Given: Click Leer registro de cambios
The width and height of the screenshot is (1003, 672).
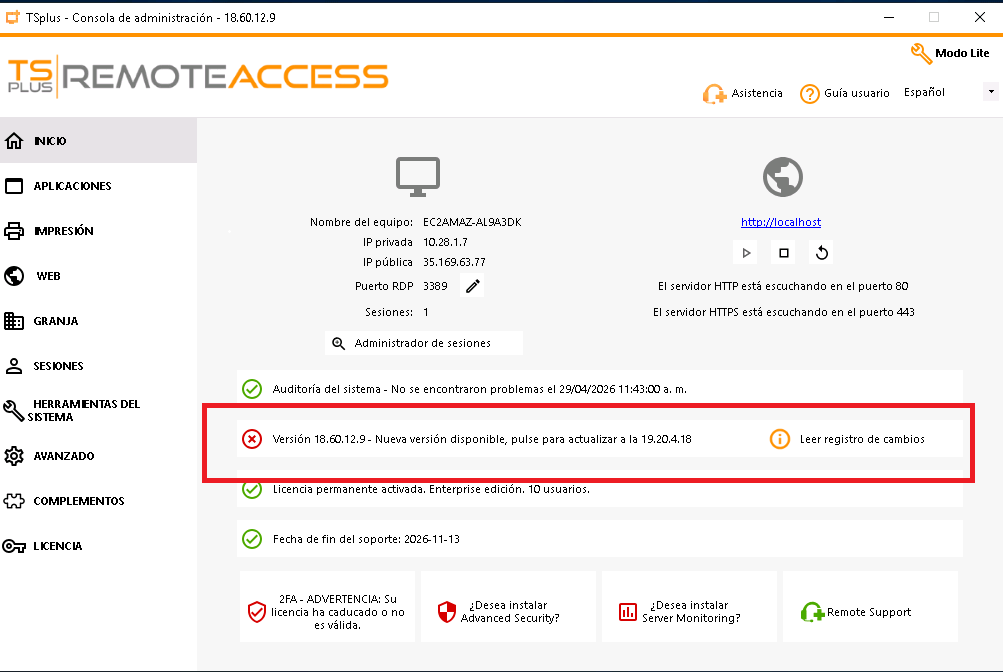Looking at the screenshot, I should tap(862, 439).
